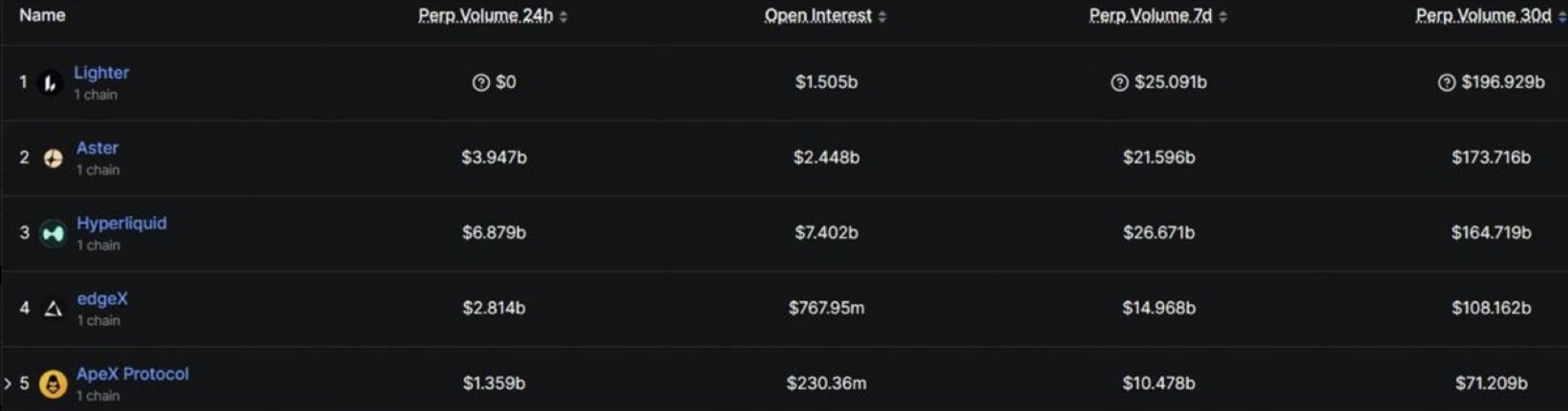Open the ApeX Protocol link
The height and width of the screenshot is (411, 1568).
tap(133, 374)
